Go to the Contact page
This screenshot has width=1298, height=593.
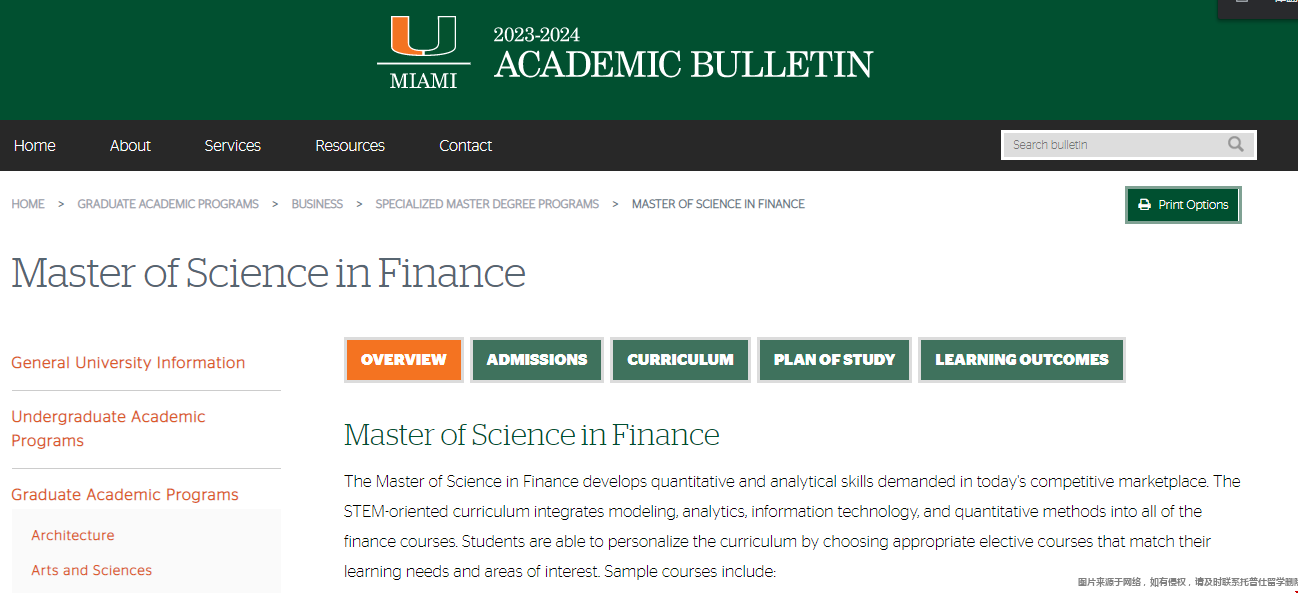pos(465,146)
